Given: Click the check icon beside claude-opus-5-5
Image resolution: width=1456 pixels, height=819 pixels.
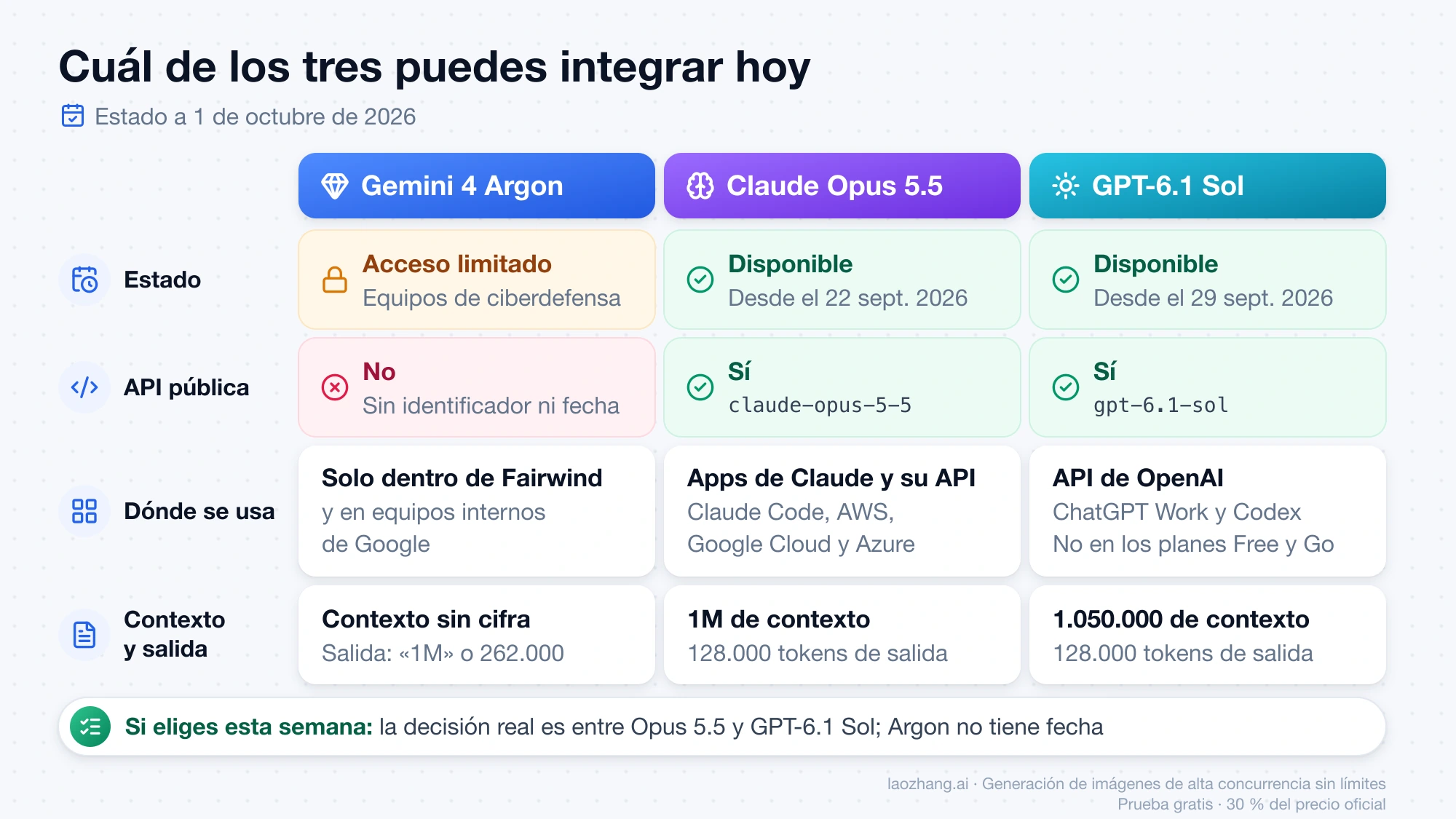Looking at the screenshot, I should 700,387.
